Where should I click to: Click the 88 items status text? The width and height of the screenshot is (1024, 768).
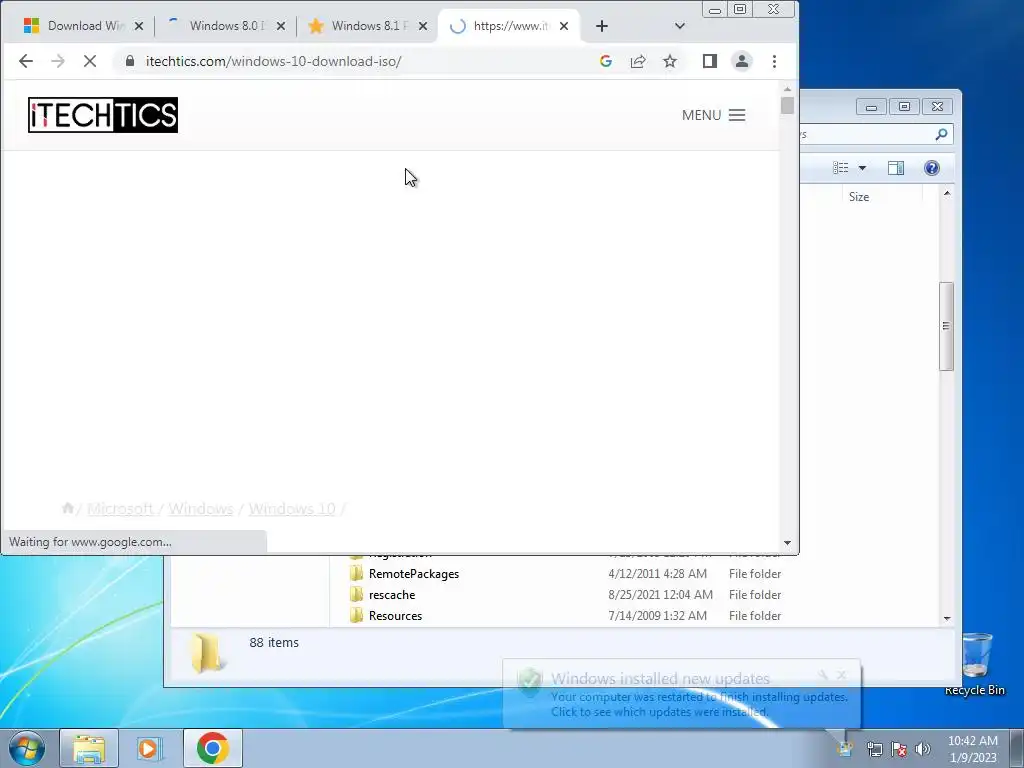[274, 643]
